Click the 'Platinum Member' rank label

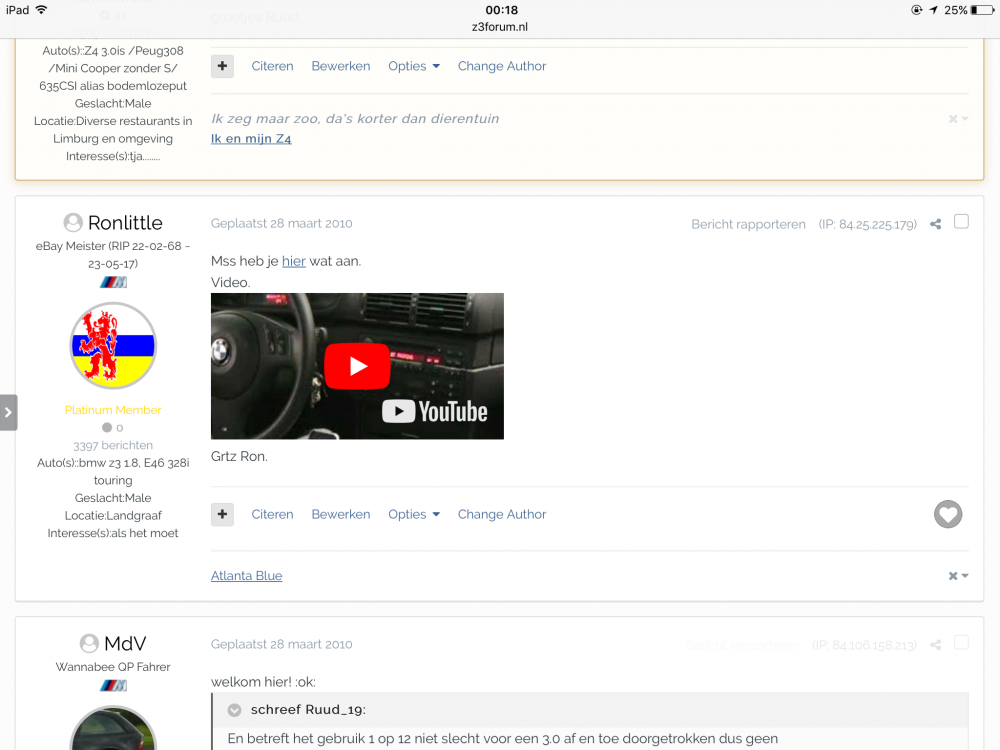(113, 410)
